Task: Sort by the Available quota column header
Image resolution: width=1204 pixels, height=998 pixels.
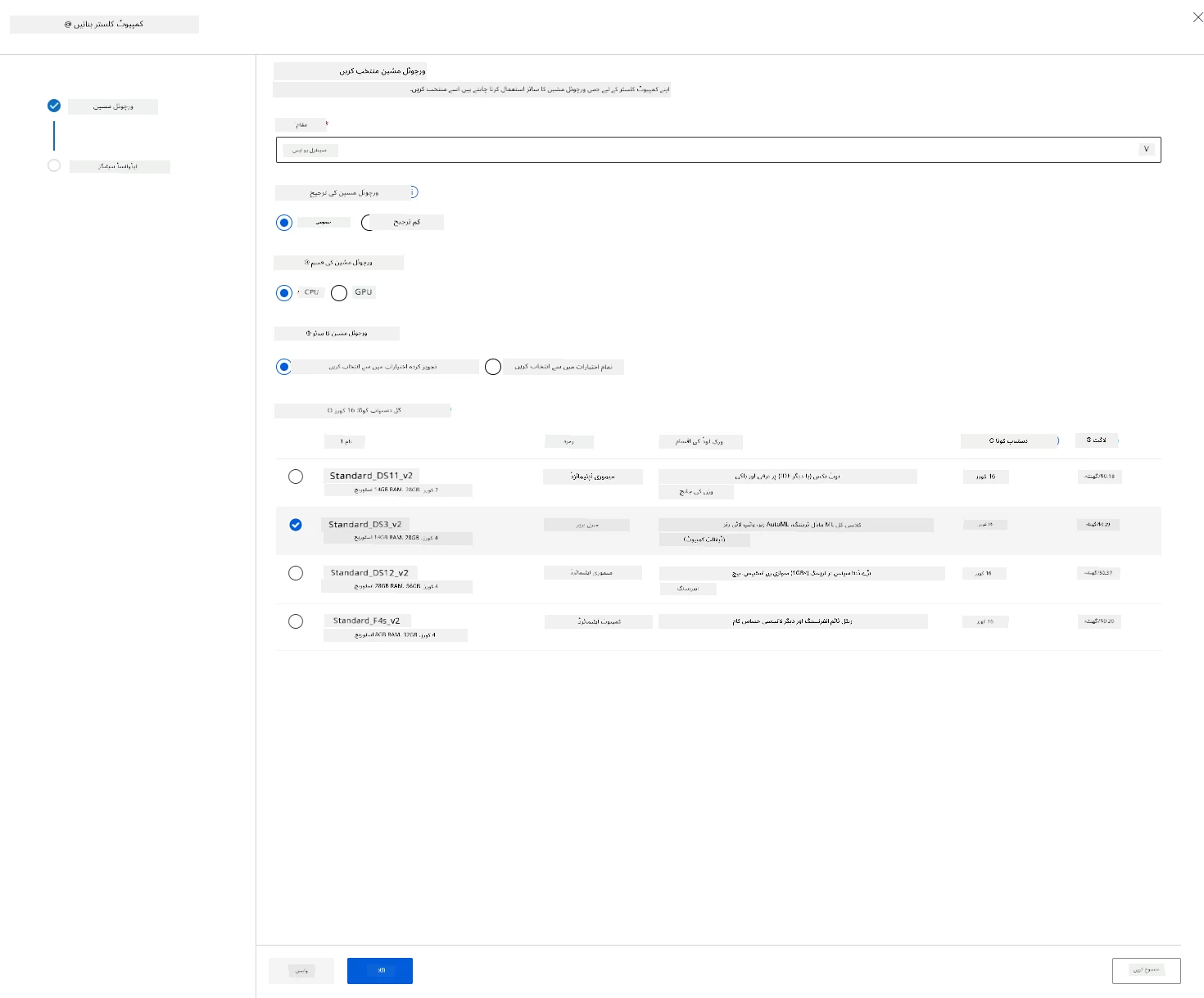Action: 1008,440
